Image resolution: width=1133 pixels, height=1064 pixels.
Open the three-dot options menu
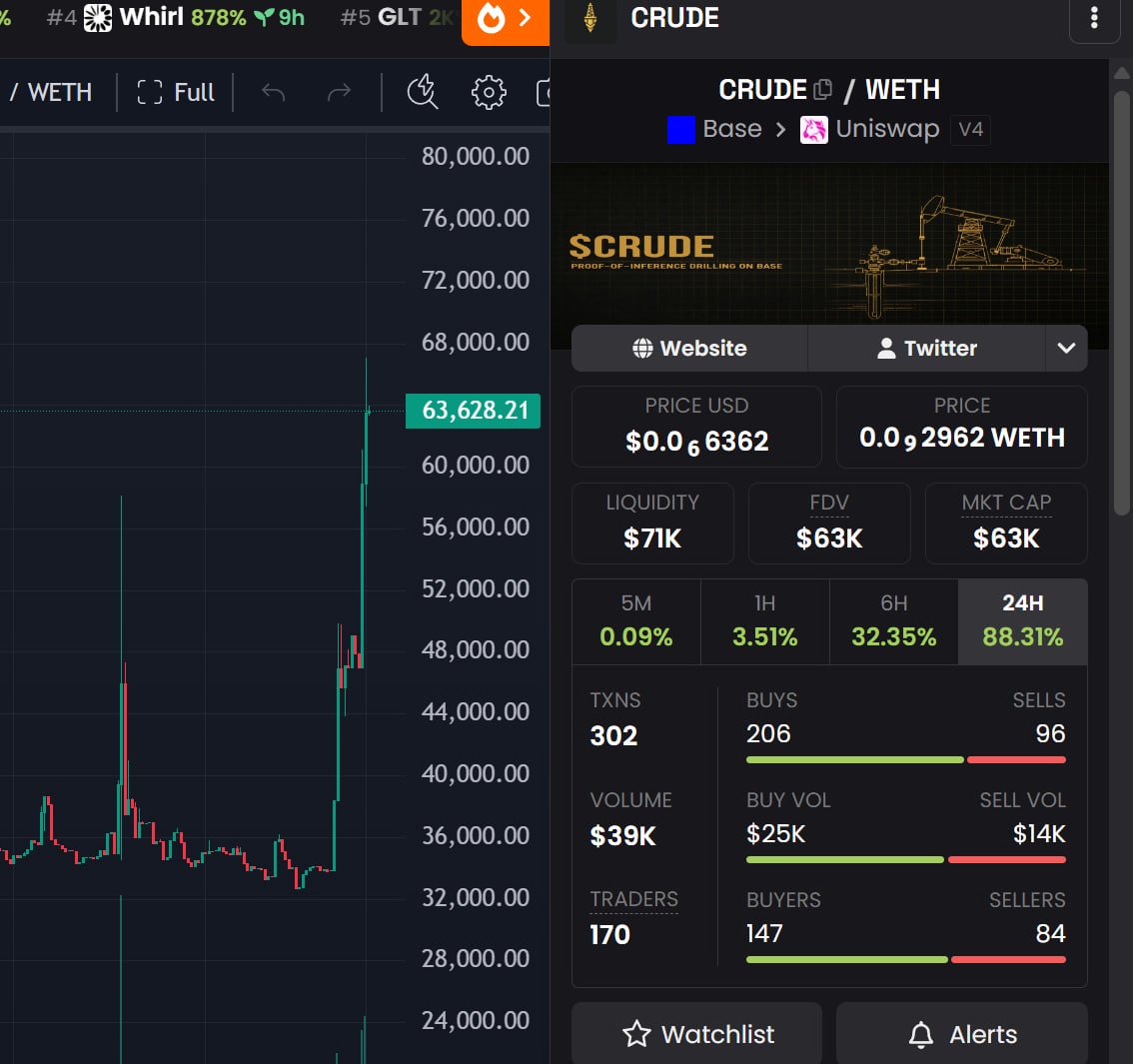[x=1094, y=19]
